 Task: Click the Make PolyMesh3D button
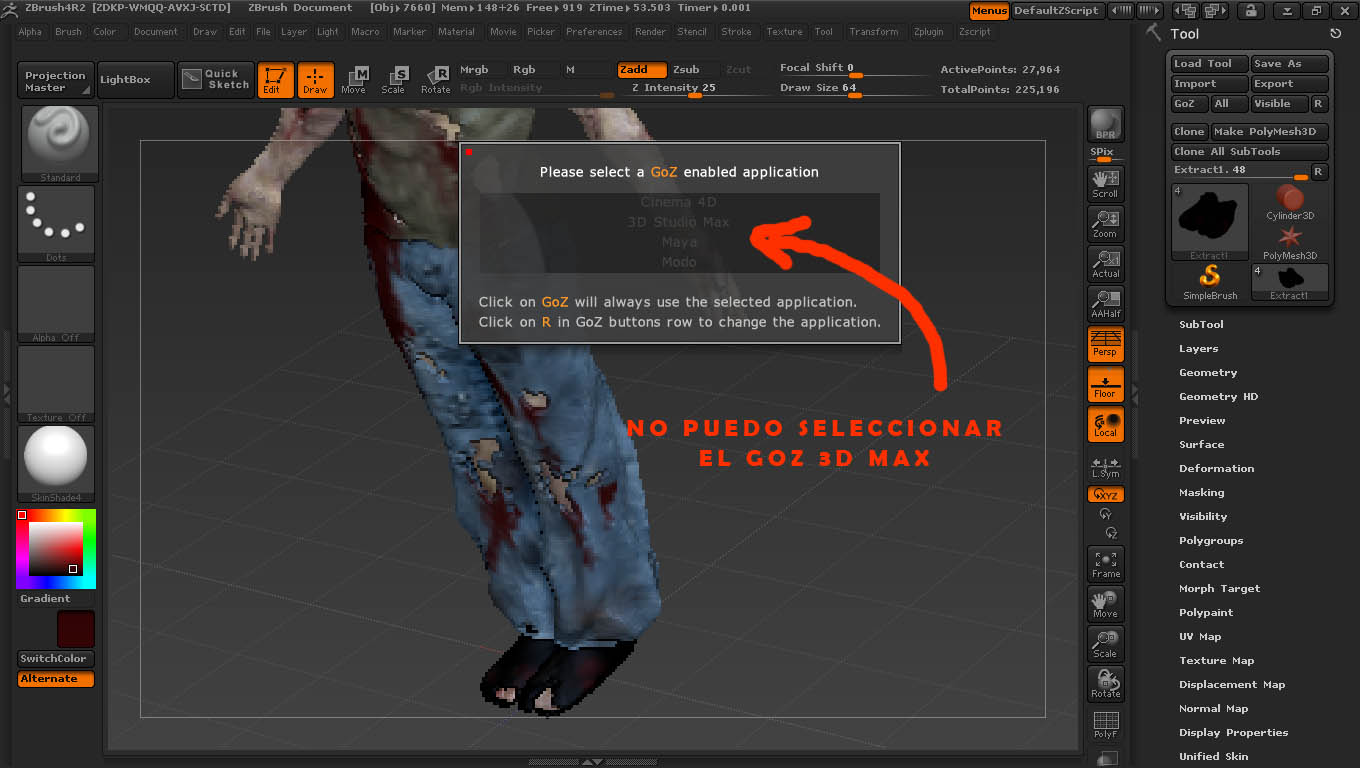1270,131
